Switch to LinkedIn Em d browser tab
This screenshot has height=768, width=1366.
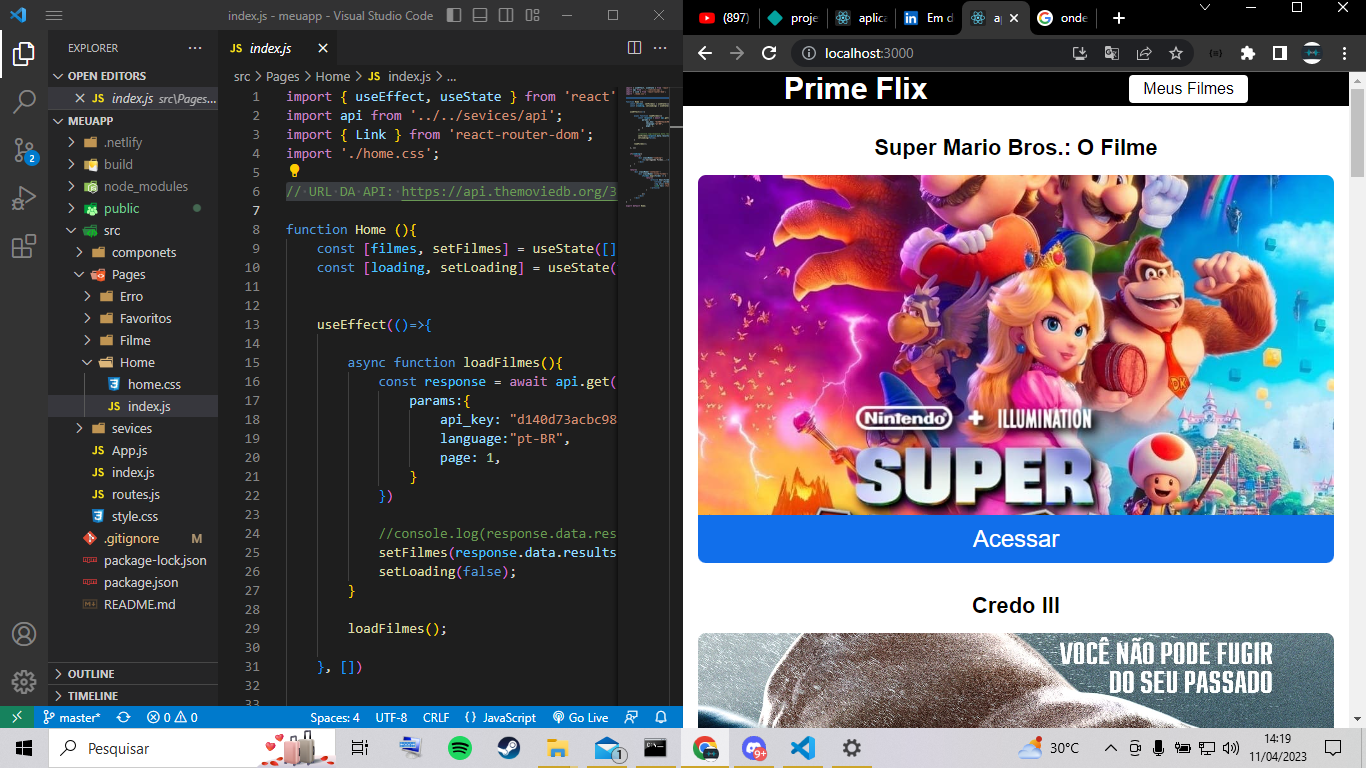tap(927, 18)
